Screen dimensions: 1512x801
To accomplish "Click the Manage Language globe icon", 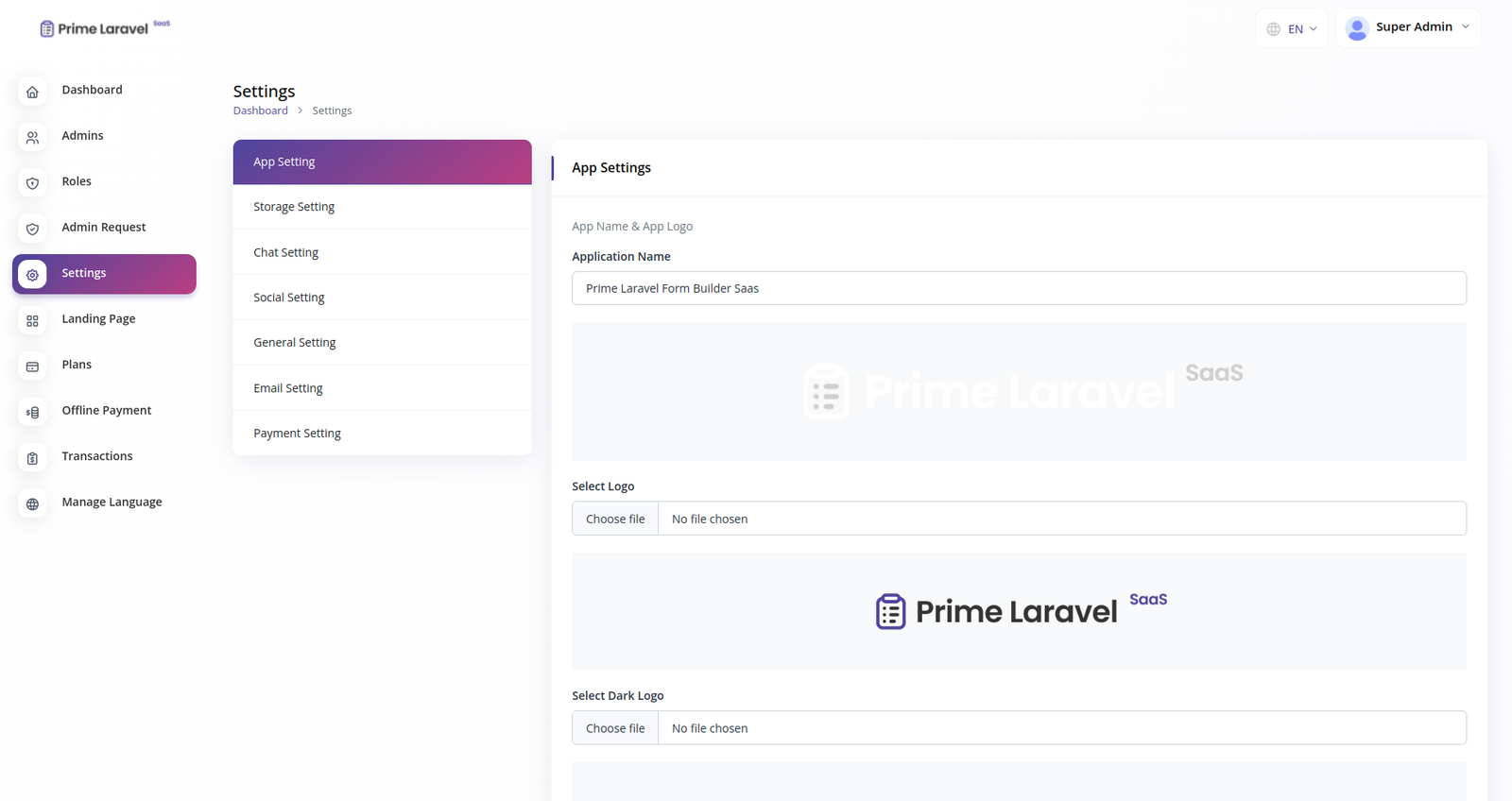I will point(32,503).
